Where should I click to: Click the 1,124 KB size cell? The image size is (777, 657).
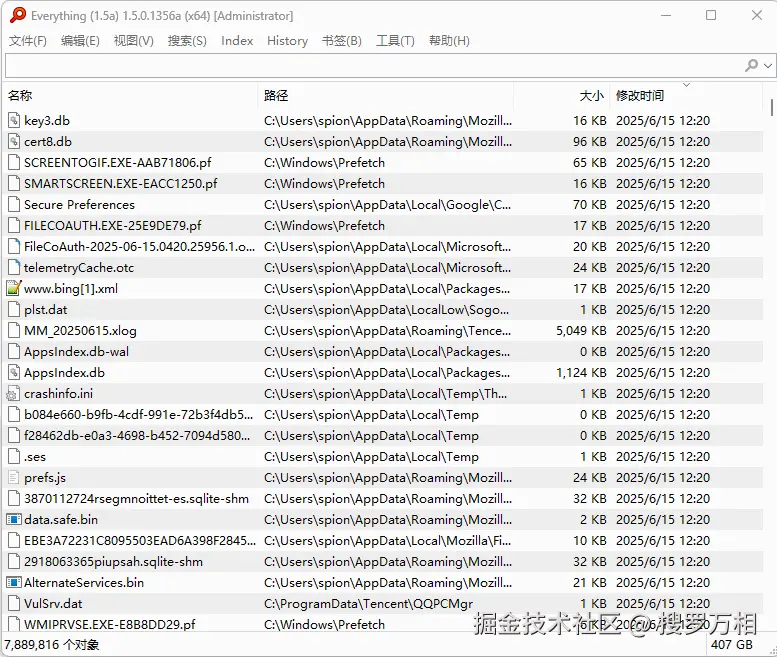coord(581,373)
